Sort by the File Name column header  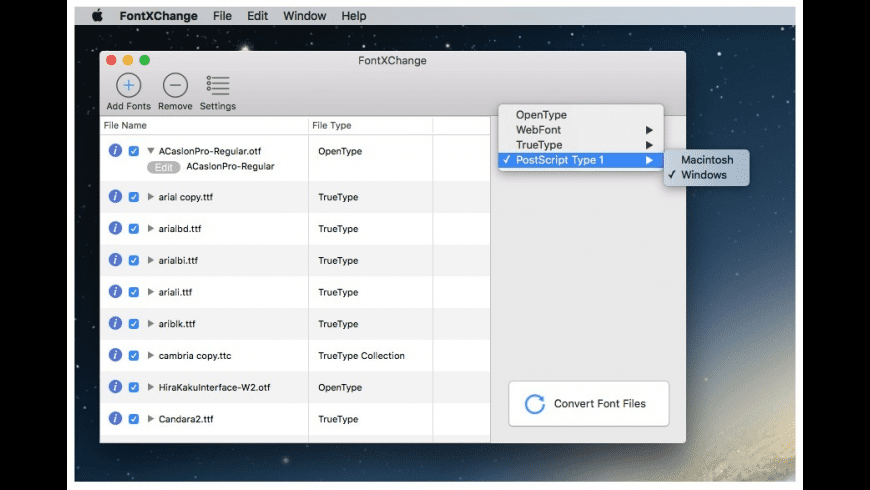tap(204, 125)
